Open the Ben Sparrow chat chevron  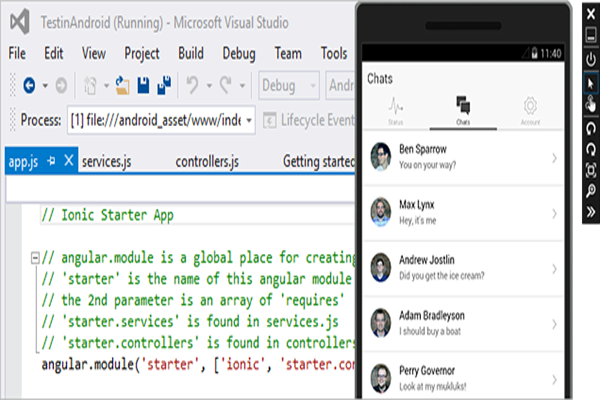554,158
